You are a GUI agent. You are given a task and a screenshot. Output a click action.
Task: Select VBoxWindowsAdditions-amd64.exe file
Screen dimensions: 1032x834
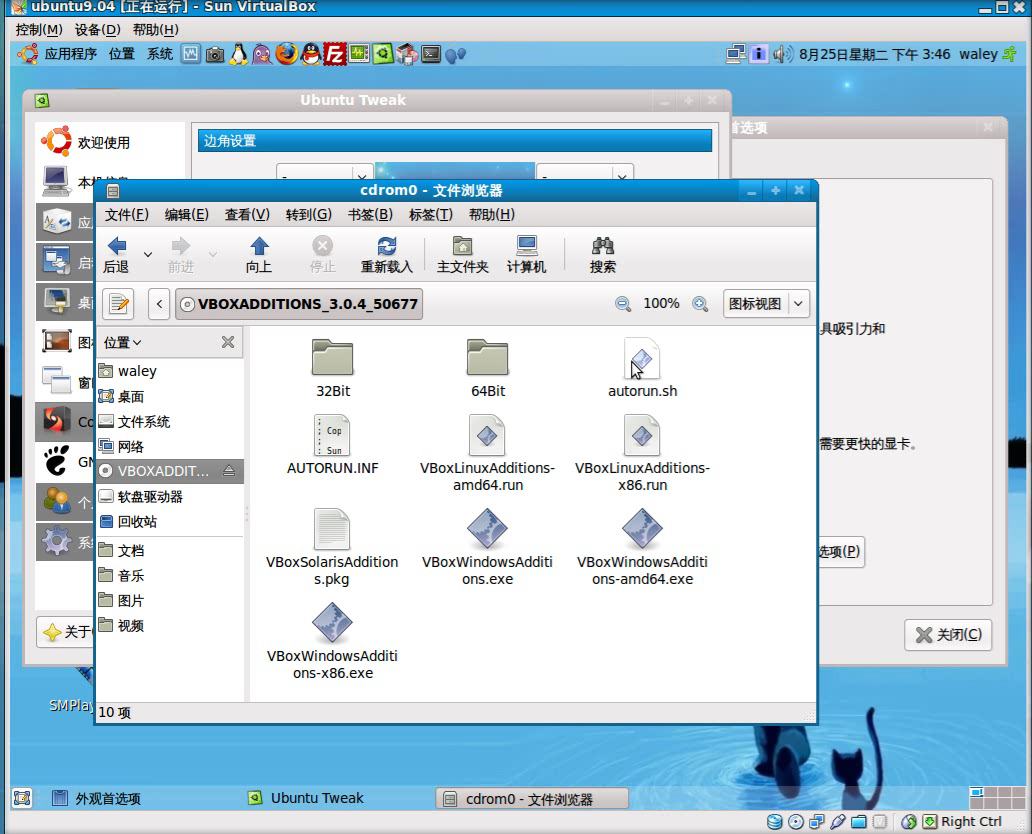coord(642,547)
